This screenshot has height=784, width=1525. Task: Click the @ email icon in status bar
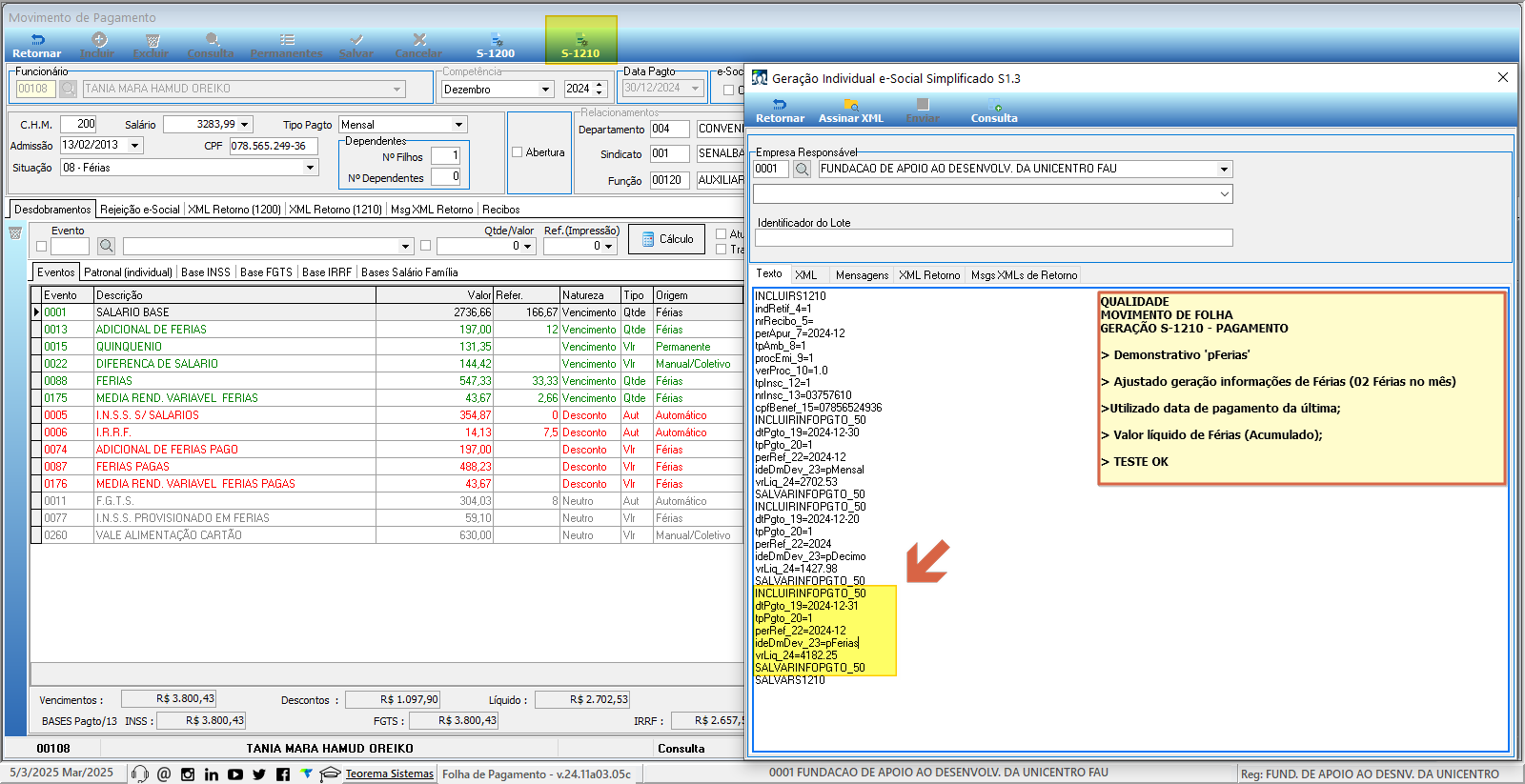click(x=164, y=774)
